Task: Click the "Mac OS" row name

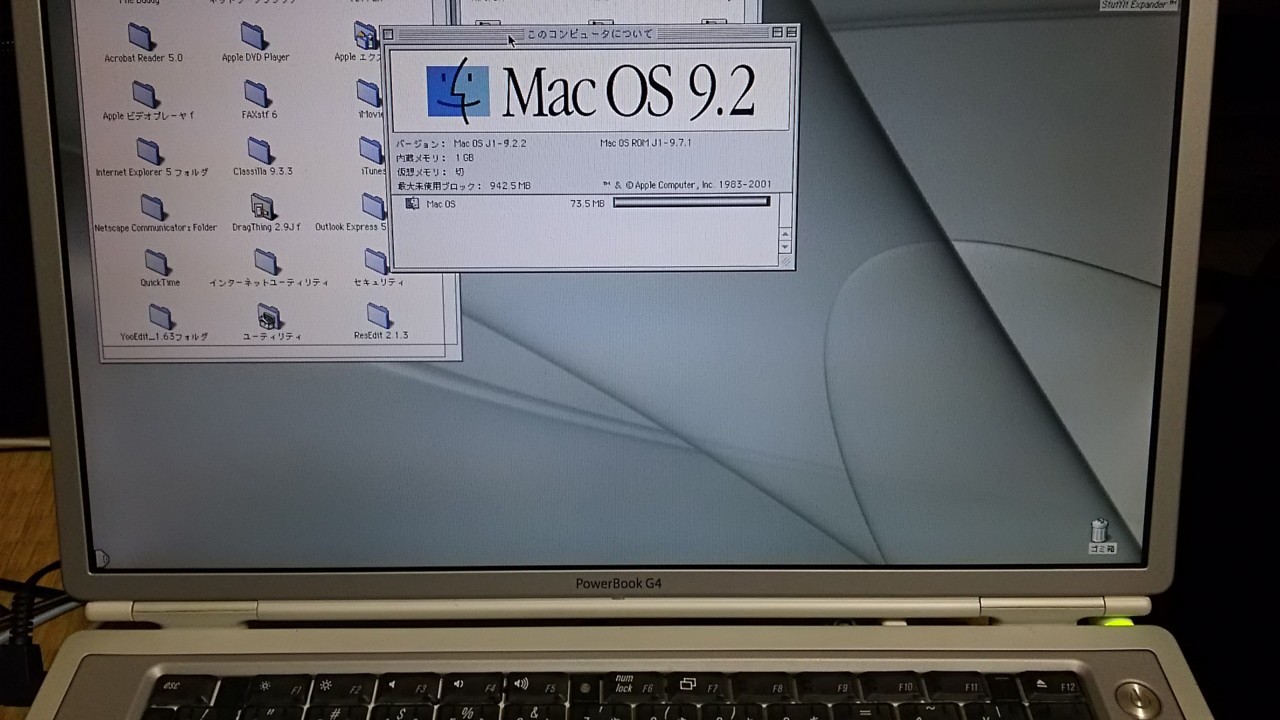Action: tap(440, 204)
